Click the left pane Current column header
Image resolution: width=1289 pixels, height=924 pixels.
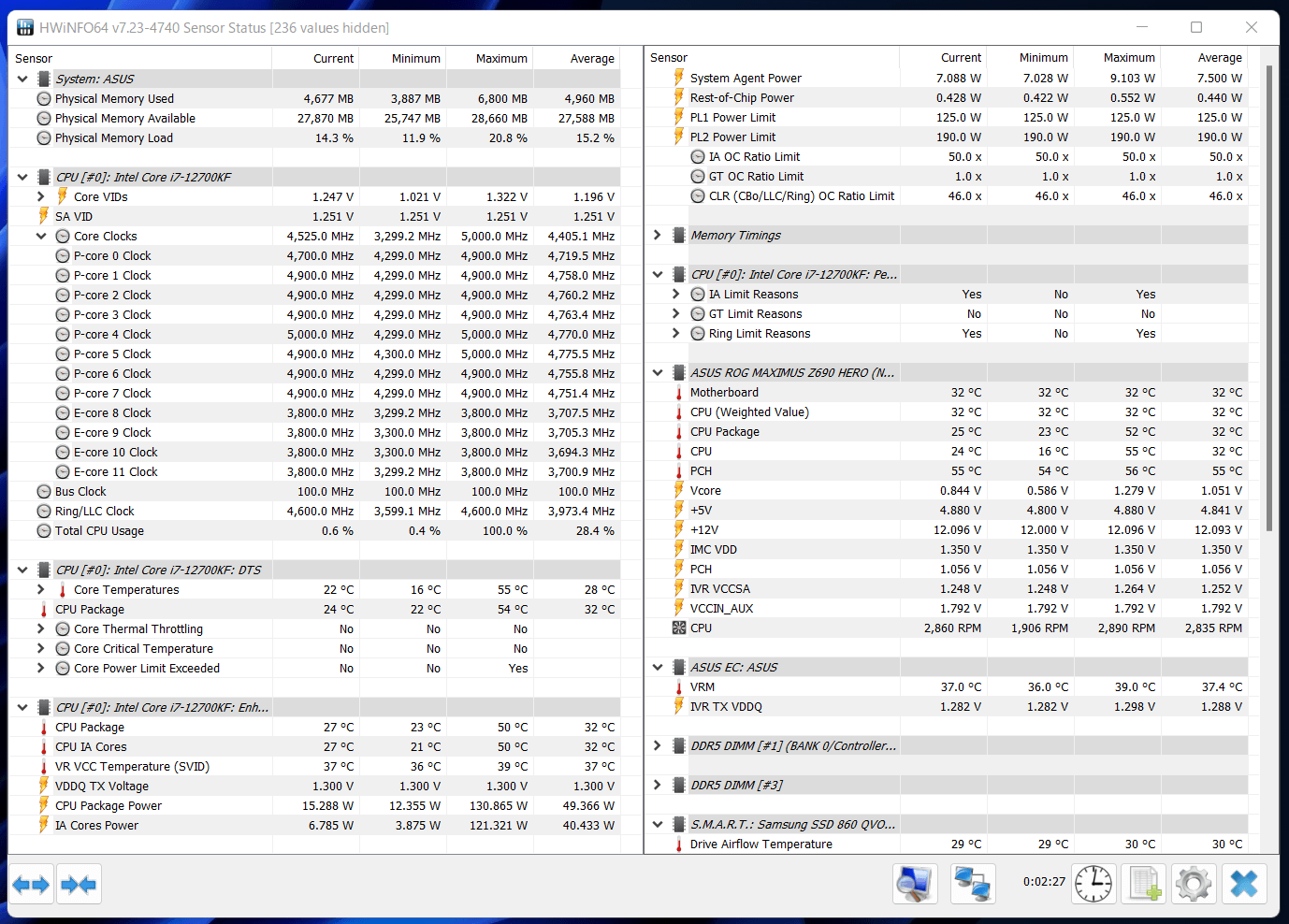pos(315,58)
